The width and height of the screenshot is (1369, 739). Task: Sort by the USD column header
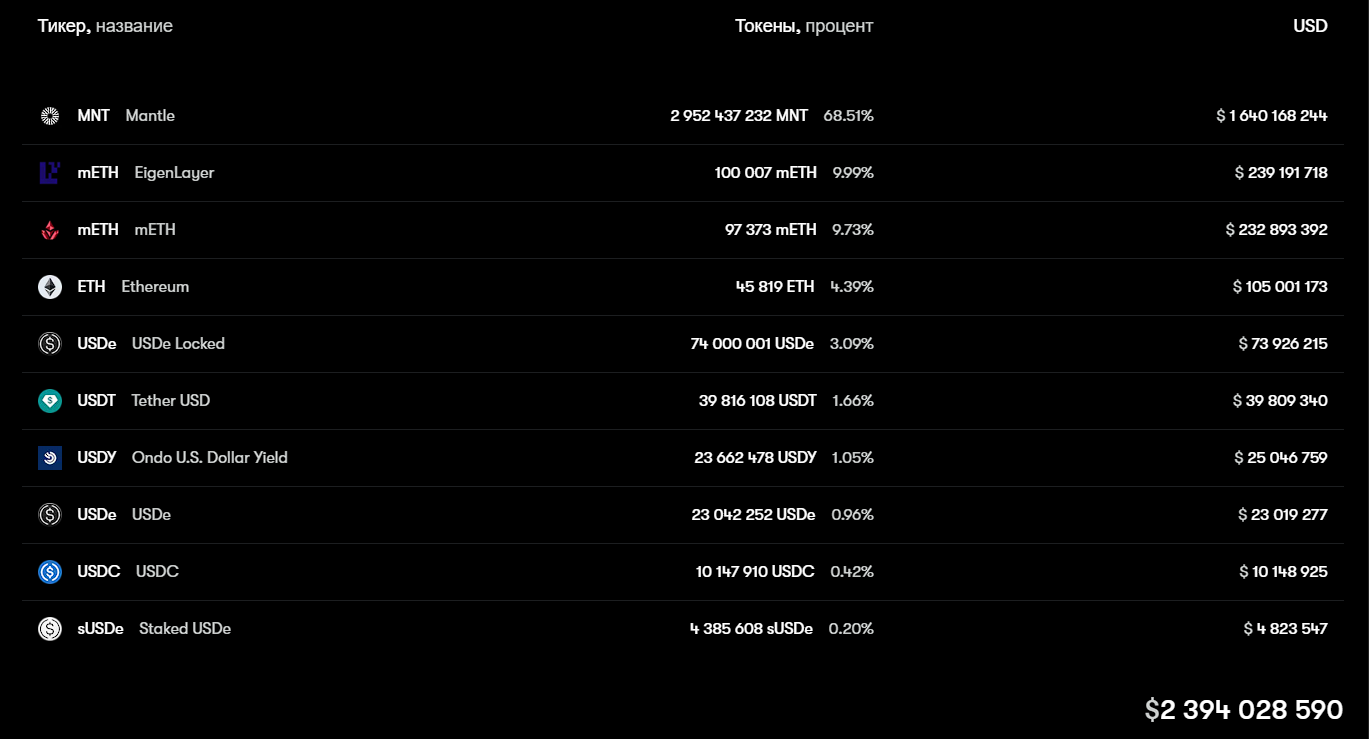[x=1310, y=26]
